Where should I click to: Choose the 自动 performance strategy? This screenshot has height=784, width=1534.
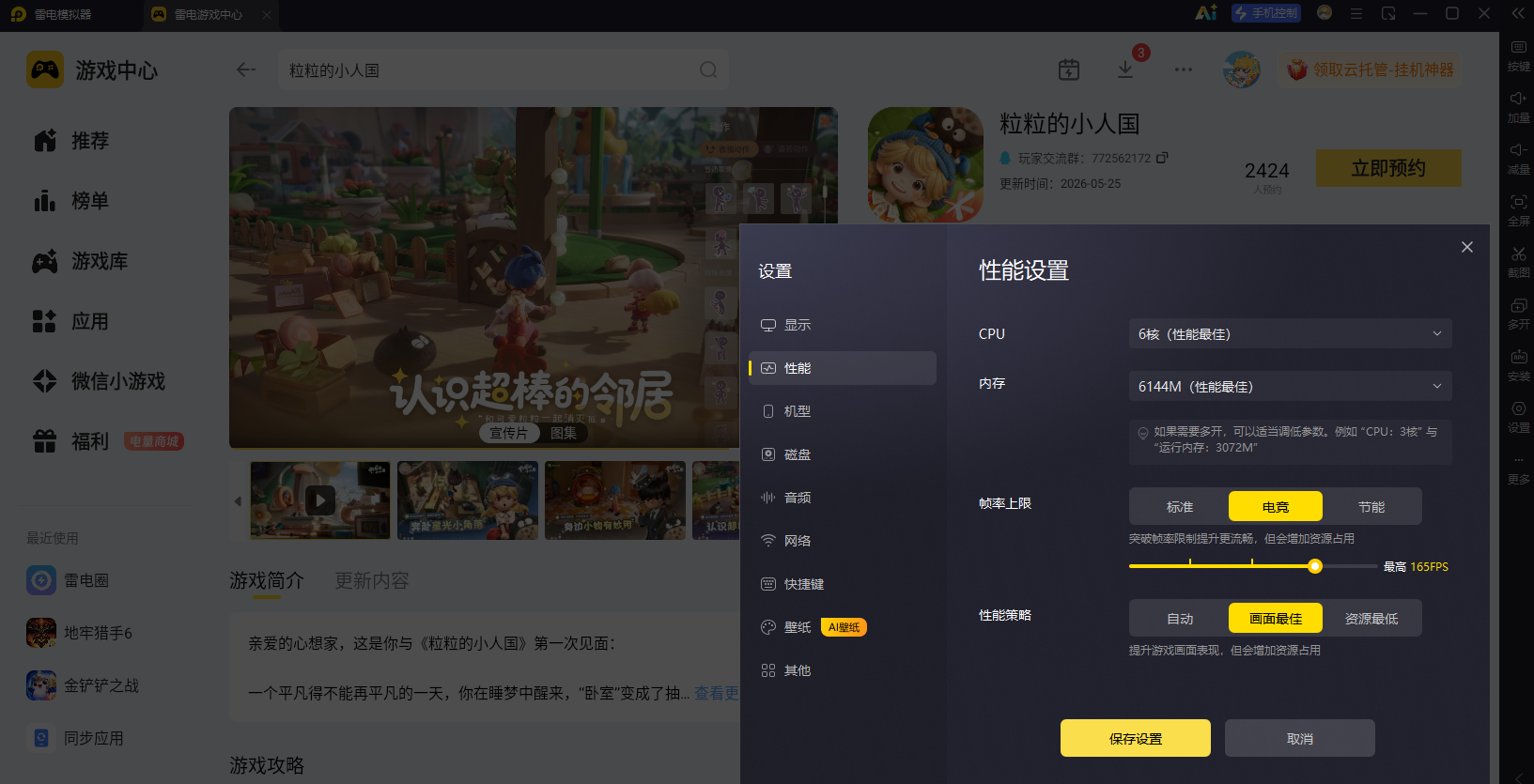1180,619
